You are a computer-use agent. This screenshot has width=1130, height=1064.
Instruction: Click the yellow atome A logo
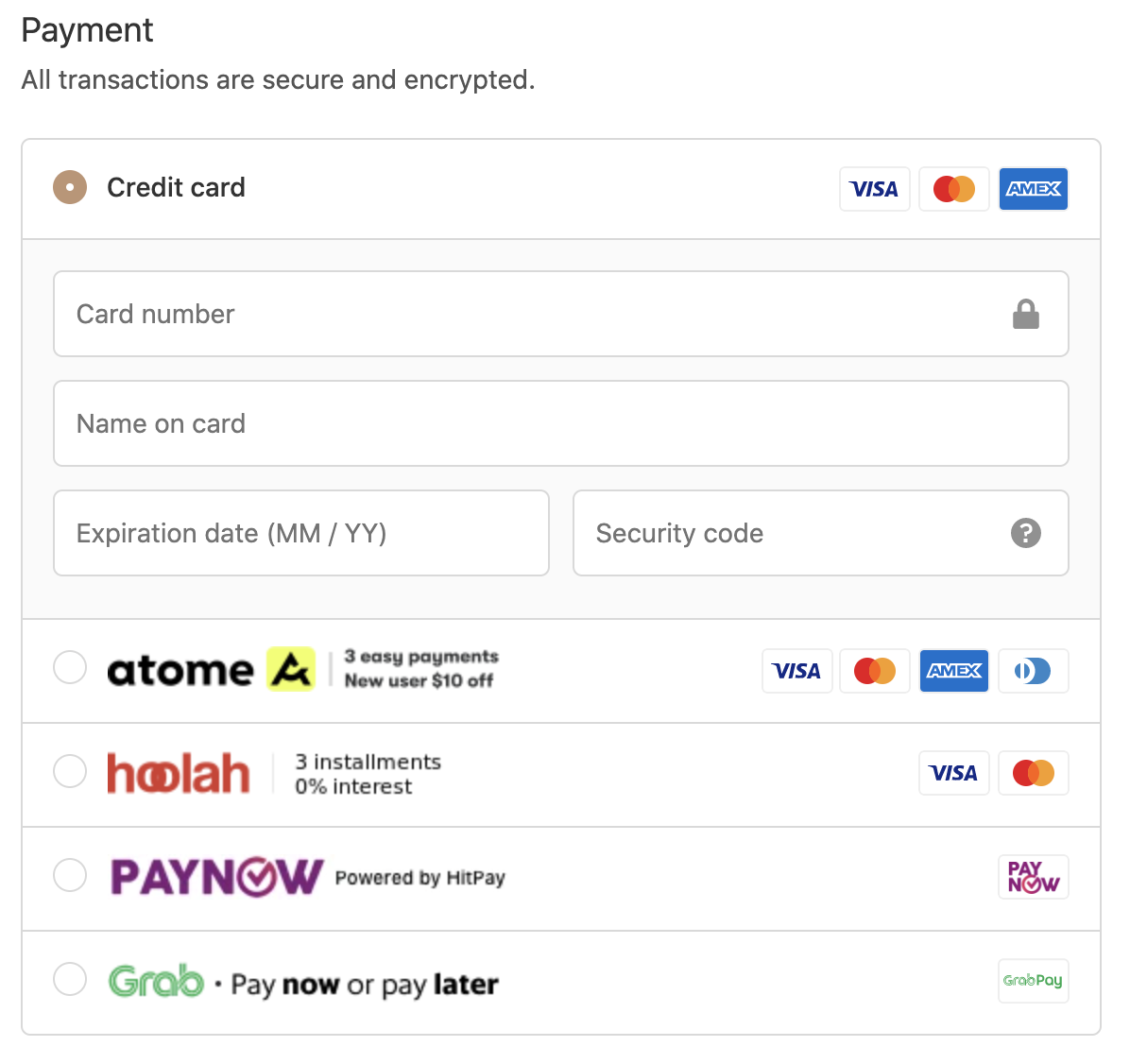coord(291,669)
